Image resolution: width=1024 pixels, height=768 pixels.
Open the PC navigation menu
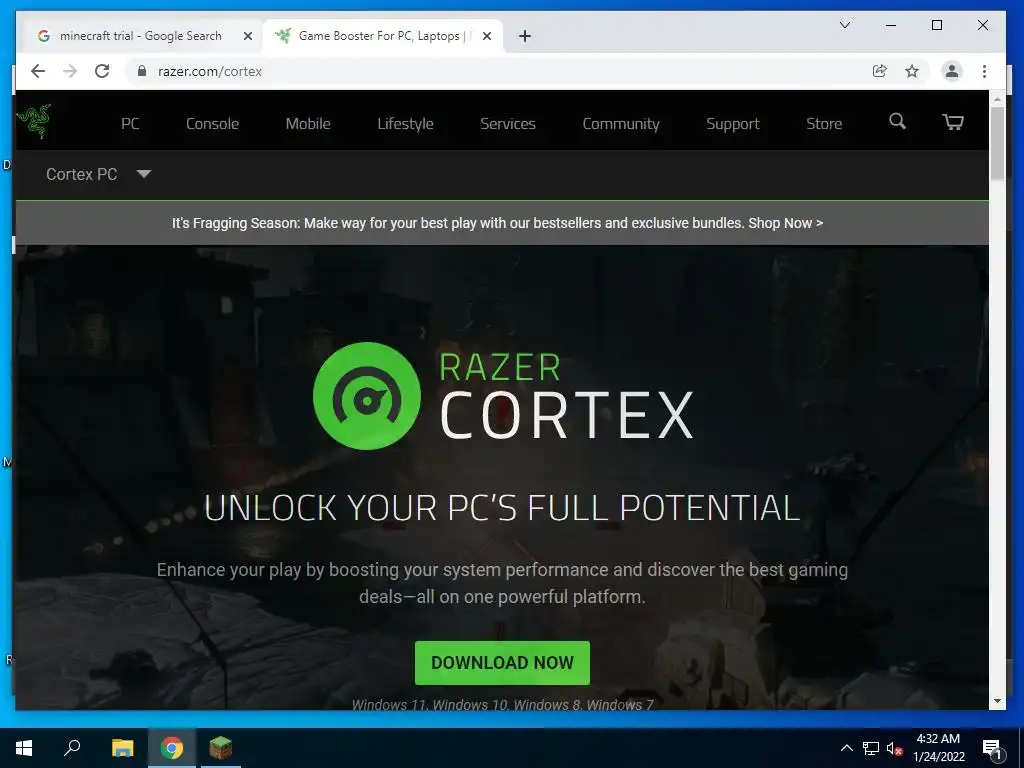130,123
